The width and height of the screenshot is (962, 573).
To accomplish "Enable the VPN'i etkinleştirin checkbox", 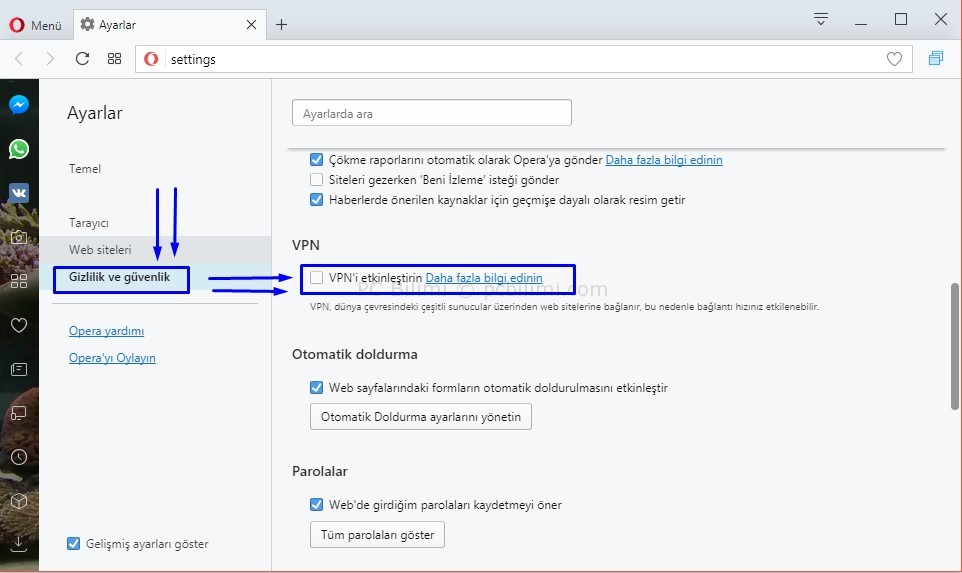I will [x=317, y=277].
